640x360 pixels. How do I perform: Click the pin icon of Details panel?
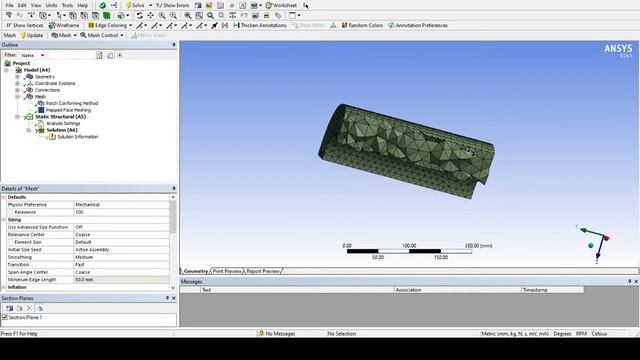point(174,188)
